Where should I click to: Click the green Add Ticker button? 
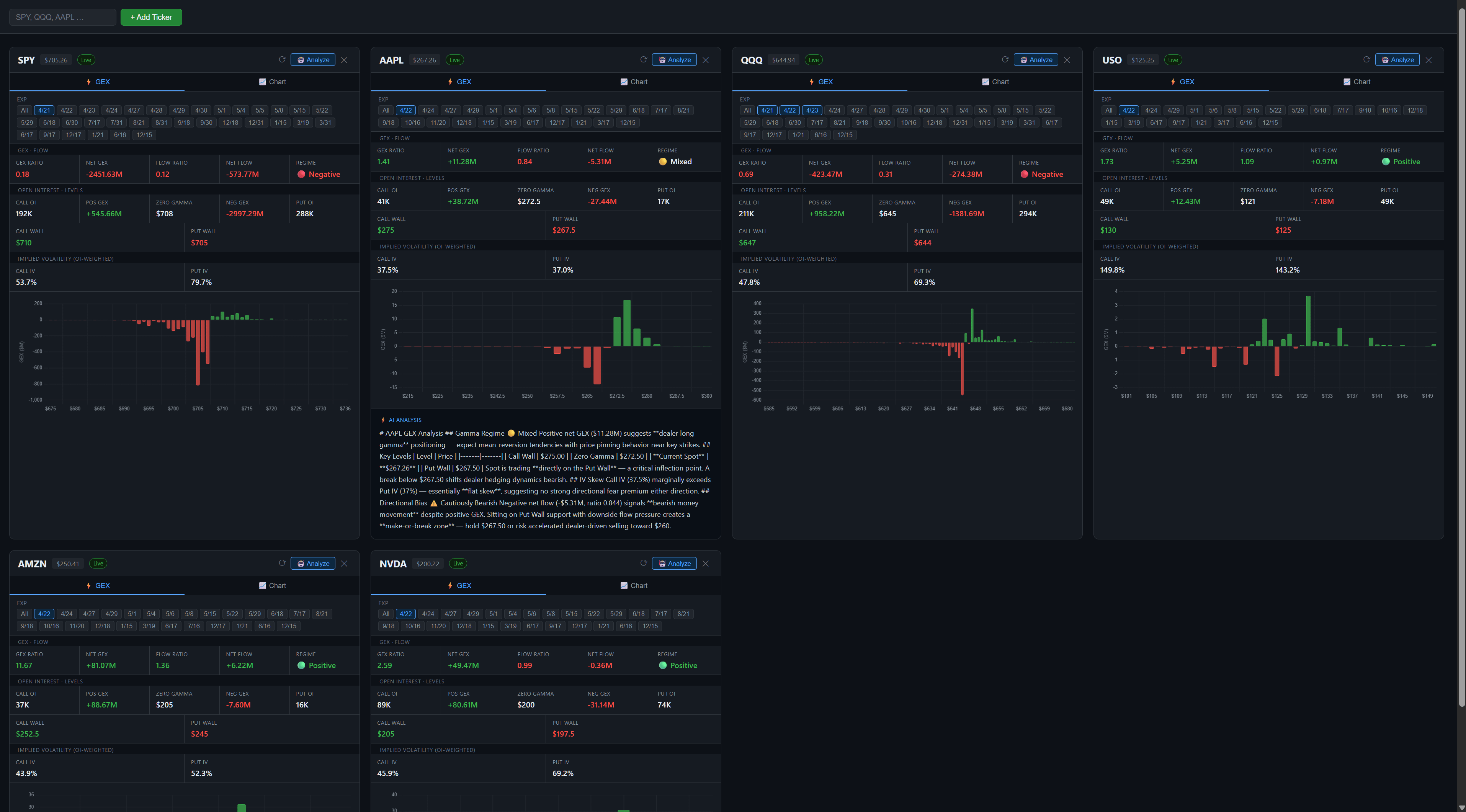tap(151, 17)
